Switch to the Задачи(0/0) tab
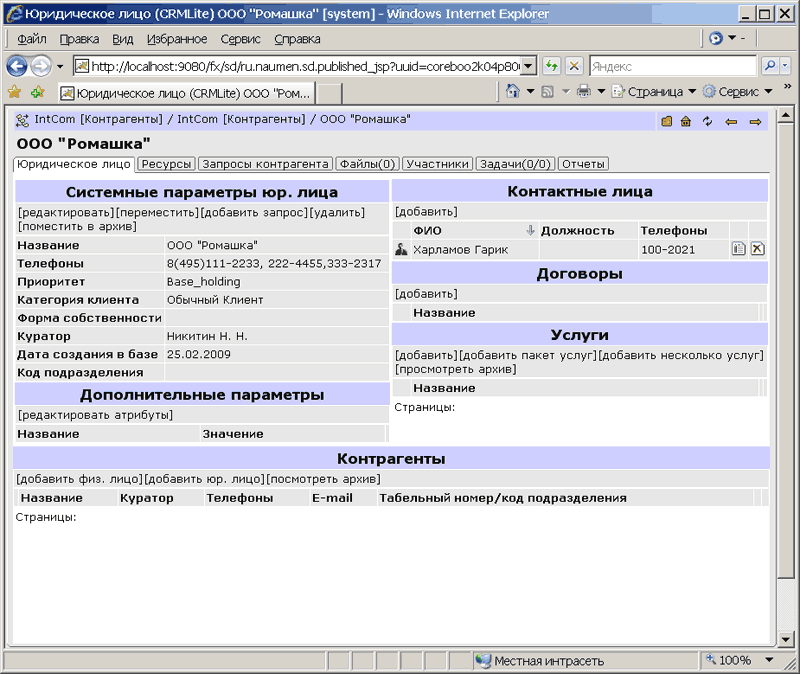 point(515,164)
